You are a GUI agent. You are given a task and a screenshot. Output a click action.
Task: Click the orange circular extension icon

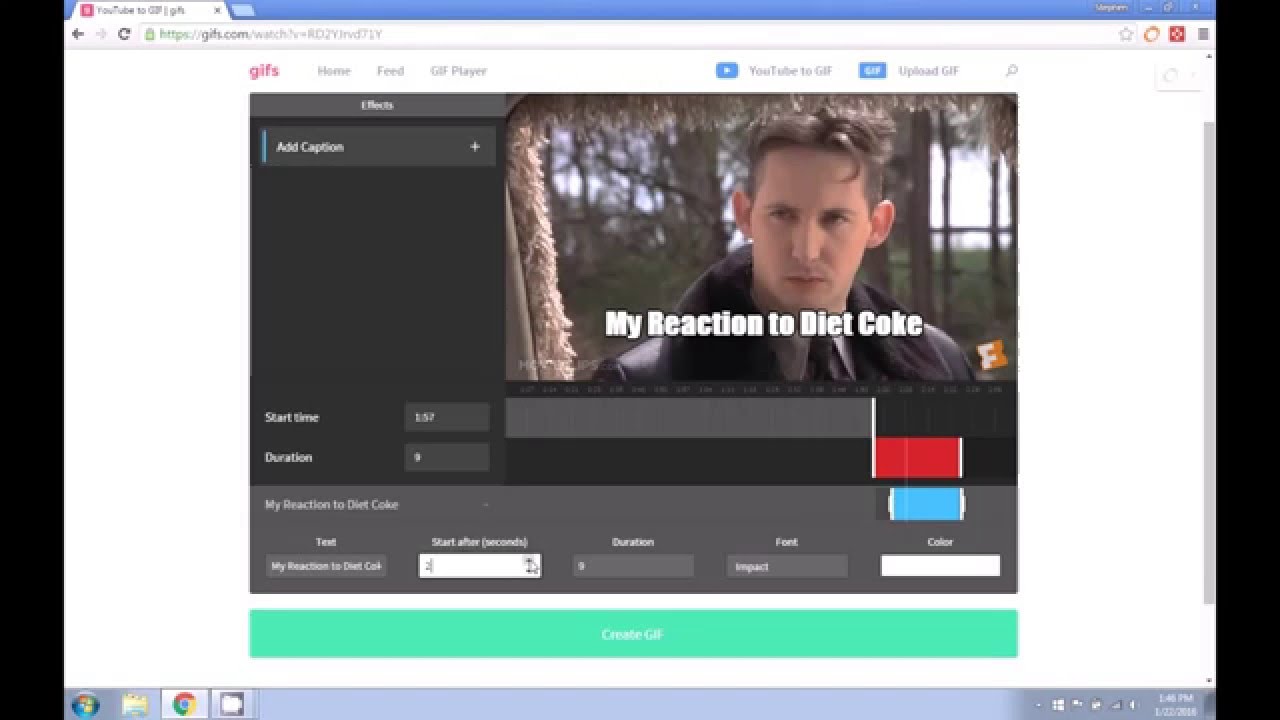tap(1152, 34)
